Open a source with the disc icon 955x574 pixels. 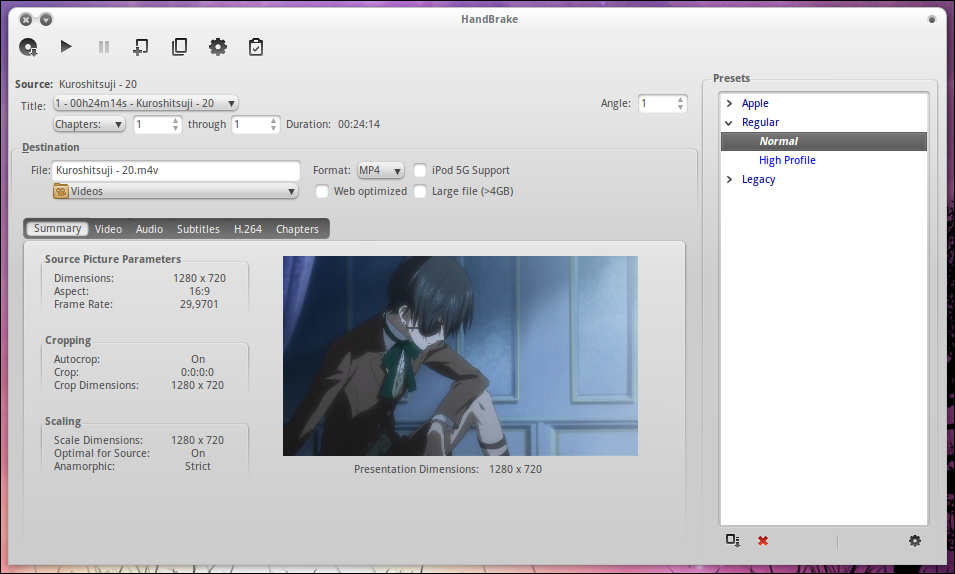[28, 47]
